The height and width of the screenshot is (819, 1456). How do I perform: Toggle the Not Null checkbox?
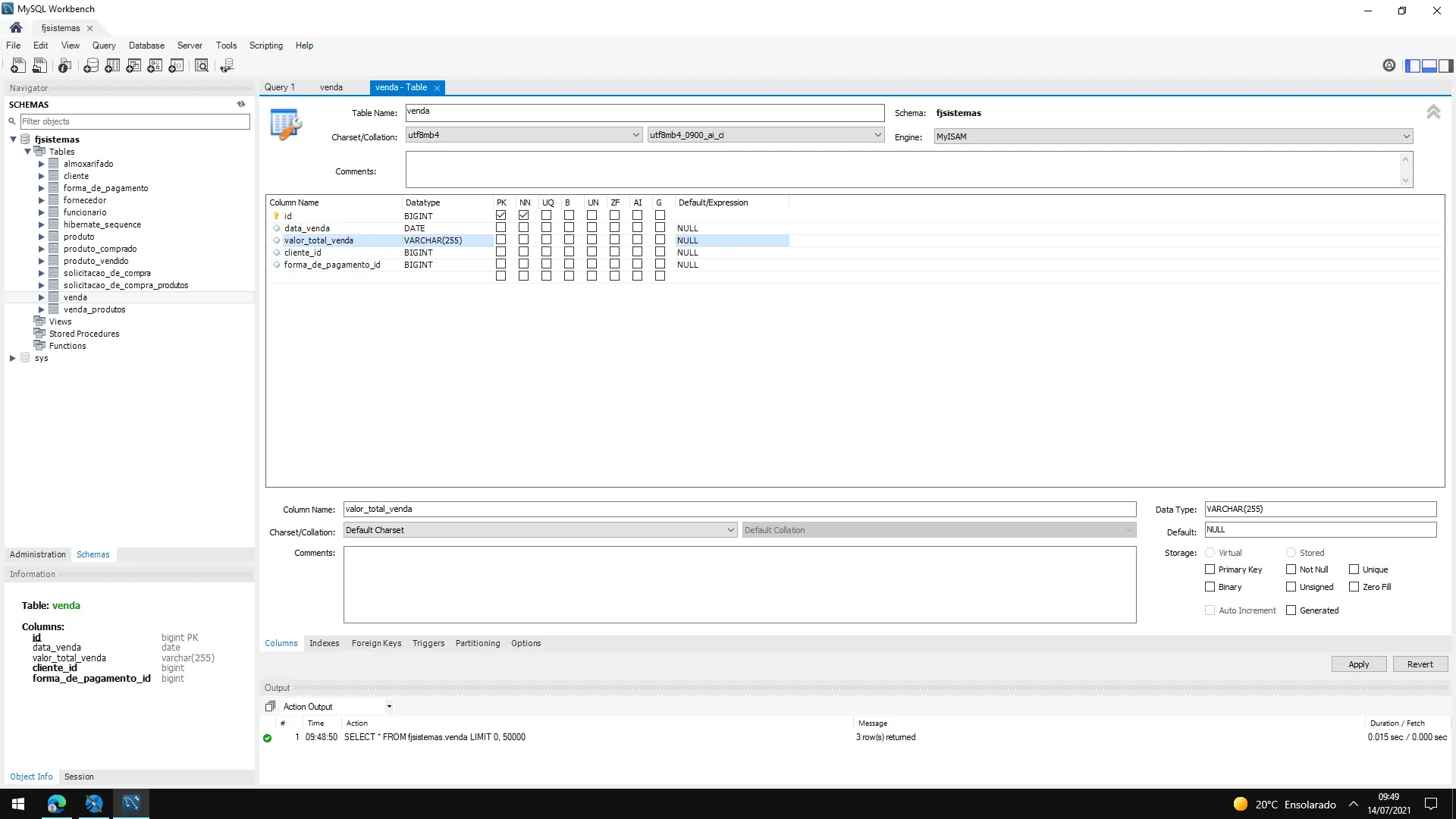click(1291, 570)
